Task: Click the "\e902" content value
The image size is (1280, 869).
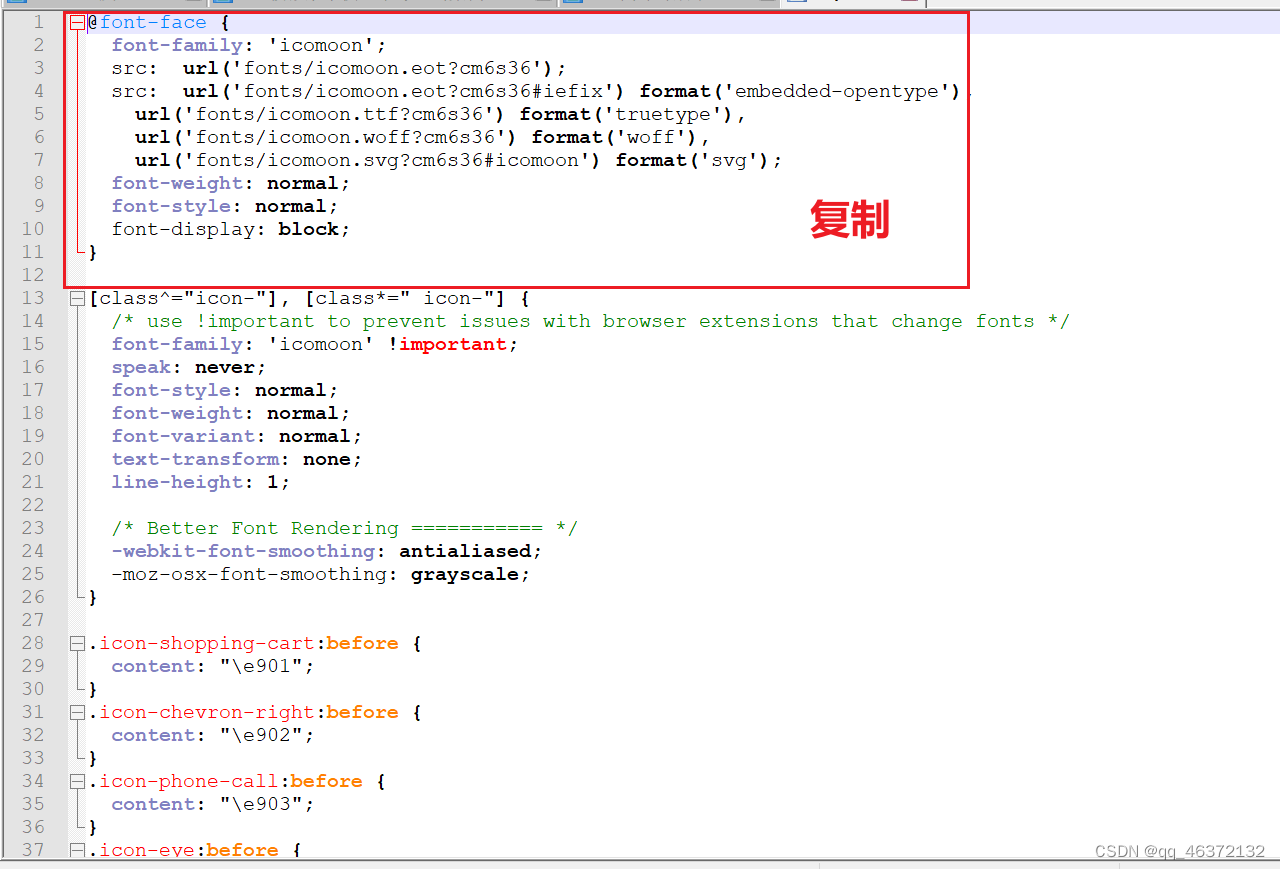Action: click(261, 735)
